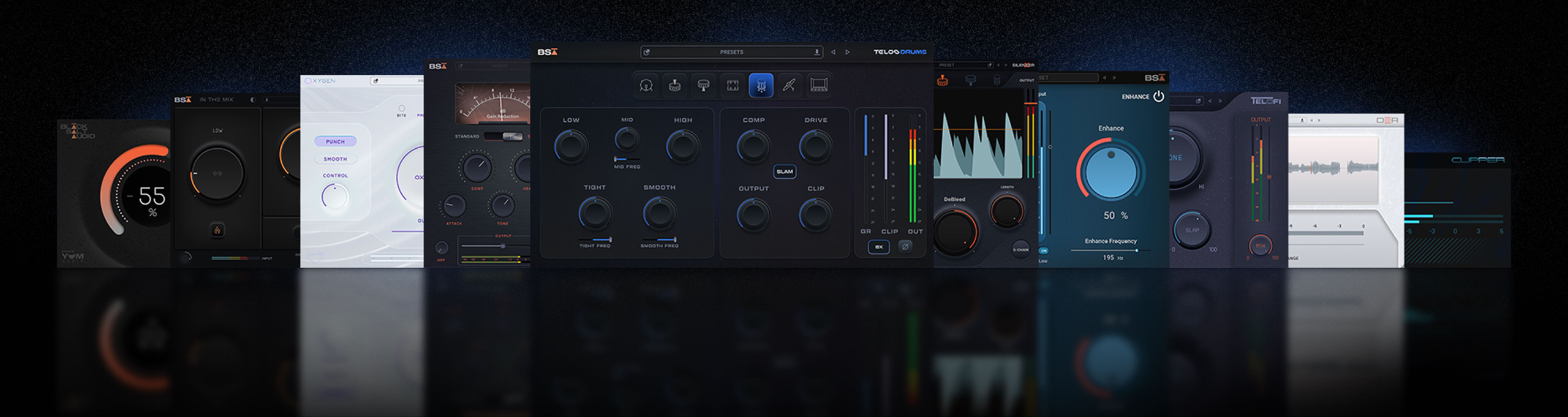
Task: Click the waveform display in the DSR plugin
Action: [1333, 169]
